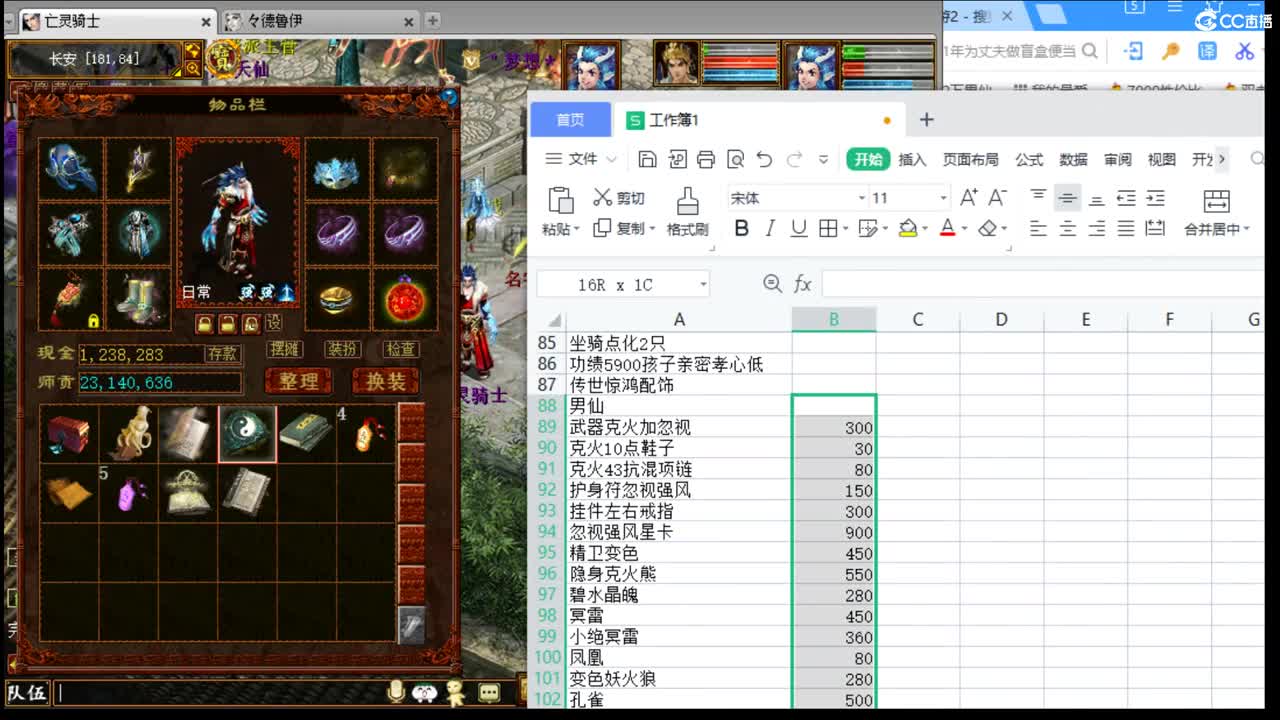Expand the quick access toolbar customize arrow
Image resolution: width=1280 pixels, height=720 pixels.
(823, 159)
